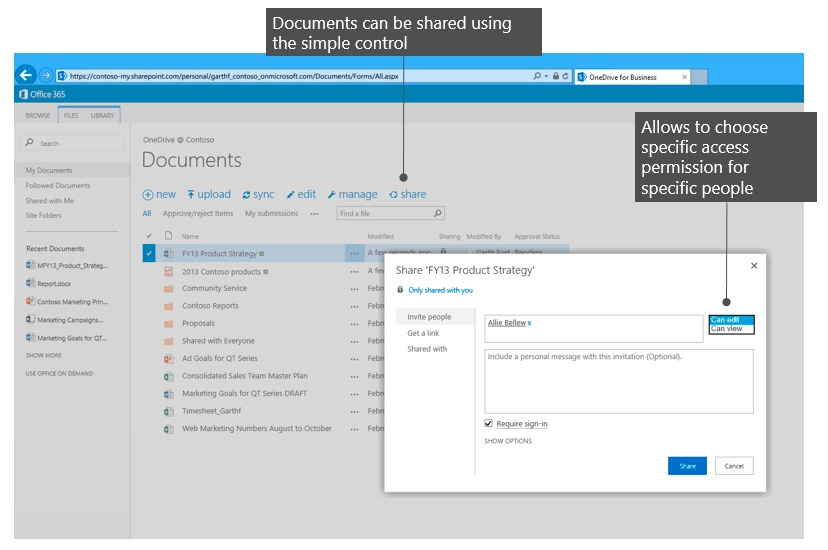Click the sync toolbar button
This screenshot has width=828, height=550.
(x=258, y=194)
